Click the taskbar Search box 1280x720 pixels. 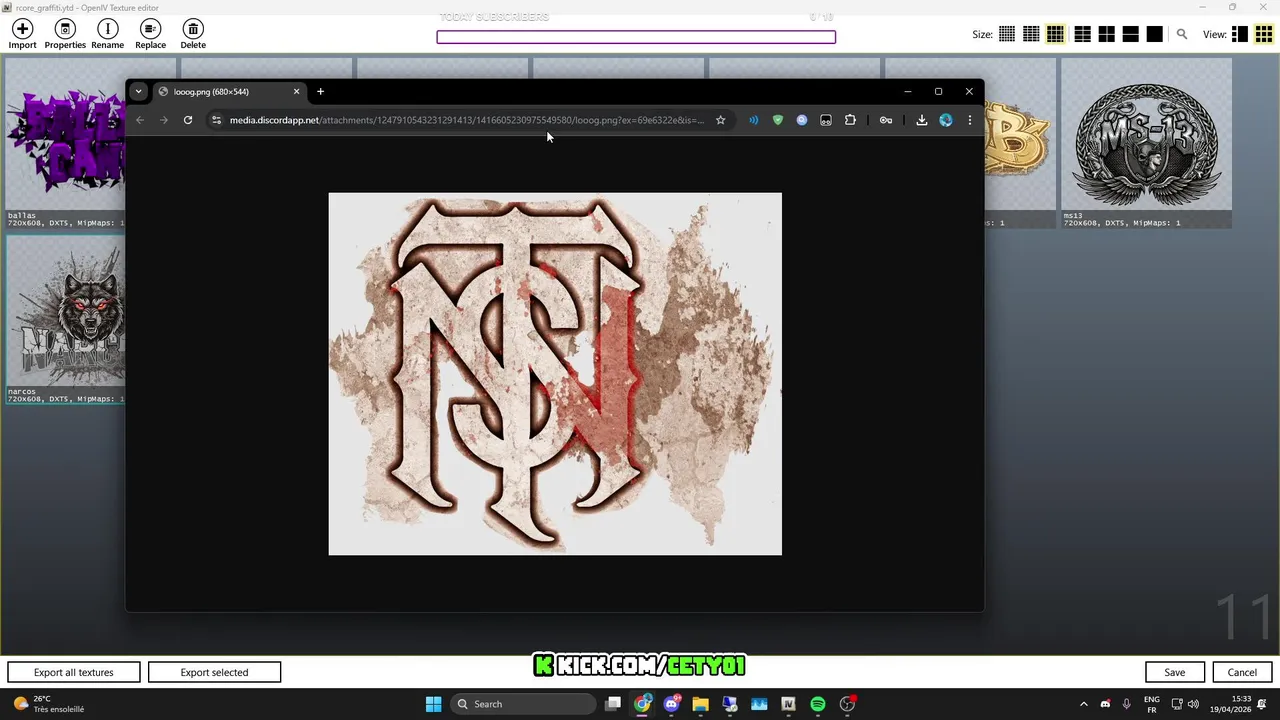pyautogui.click(x=523, y=704)
